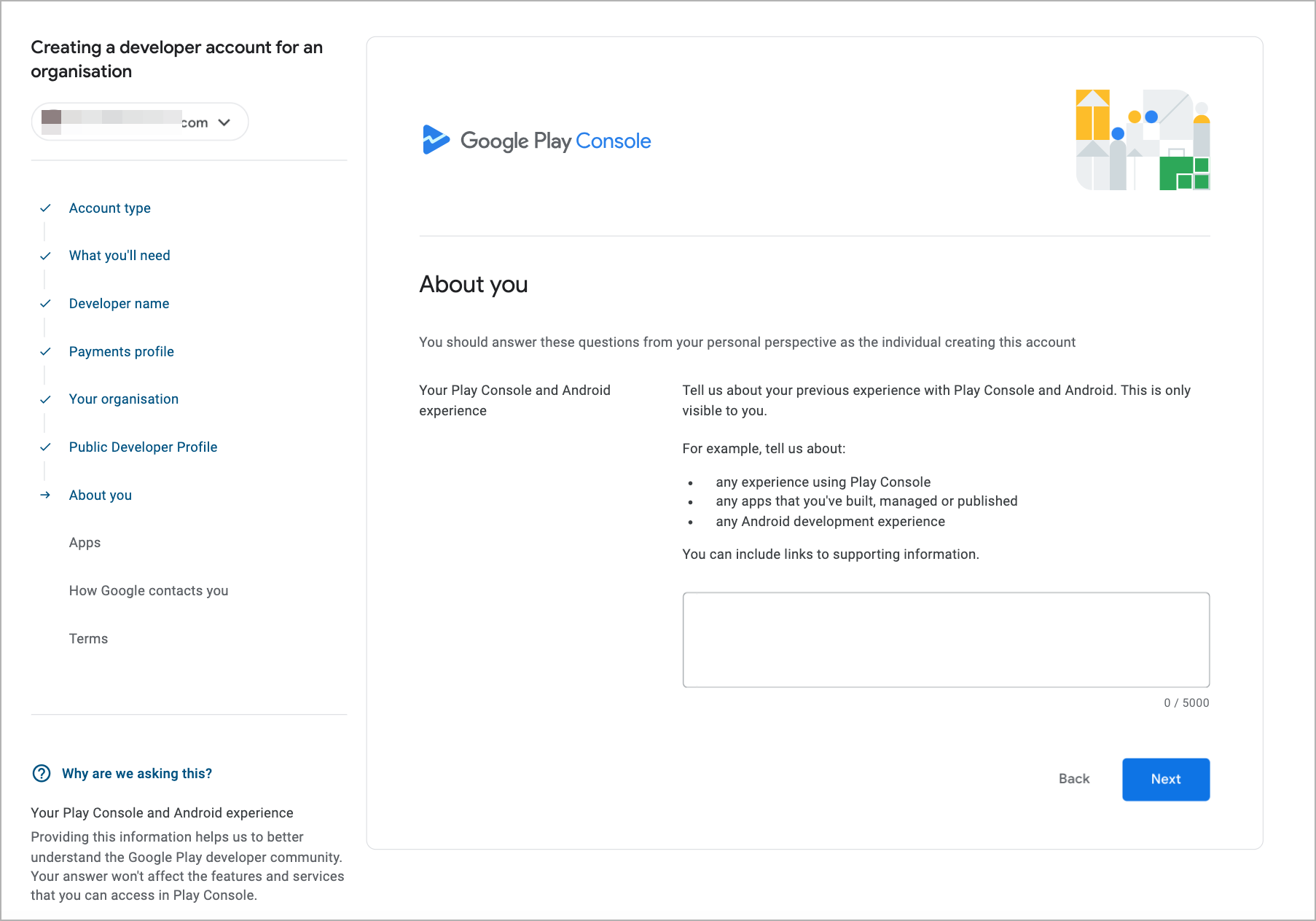1316x921 pixels.
Task: Go to the Account type step
Action: click(x=110, y=208)
